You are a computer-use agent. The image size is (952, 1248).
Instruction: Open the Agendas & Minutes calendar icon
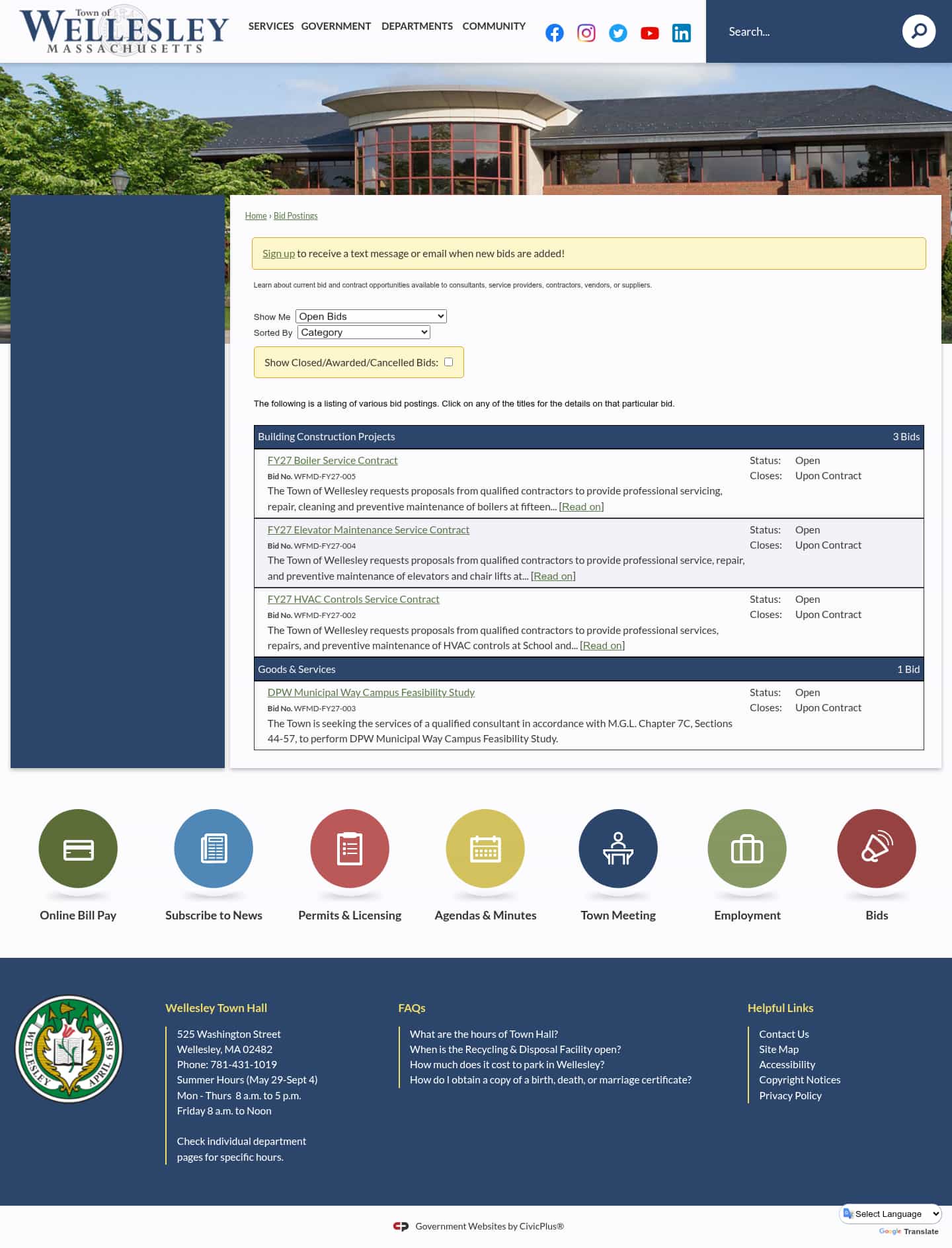pyautogui.click(x=485, y=848)
